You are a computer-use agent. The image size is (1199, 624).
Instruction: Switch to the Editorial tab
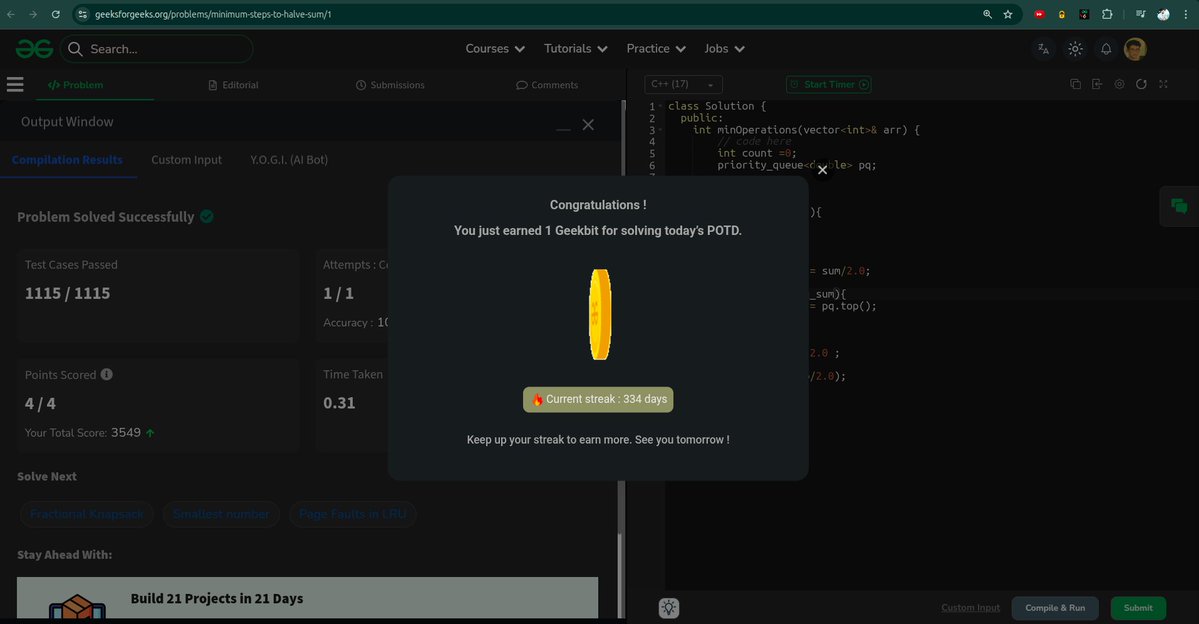(x=233, y=85)
